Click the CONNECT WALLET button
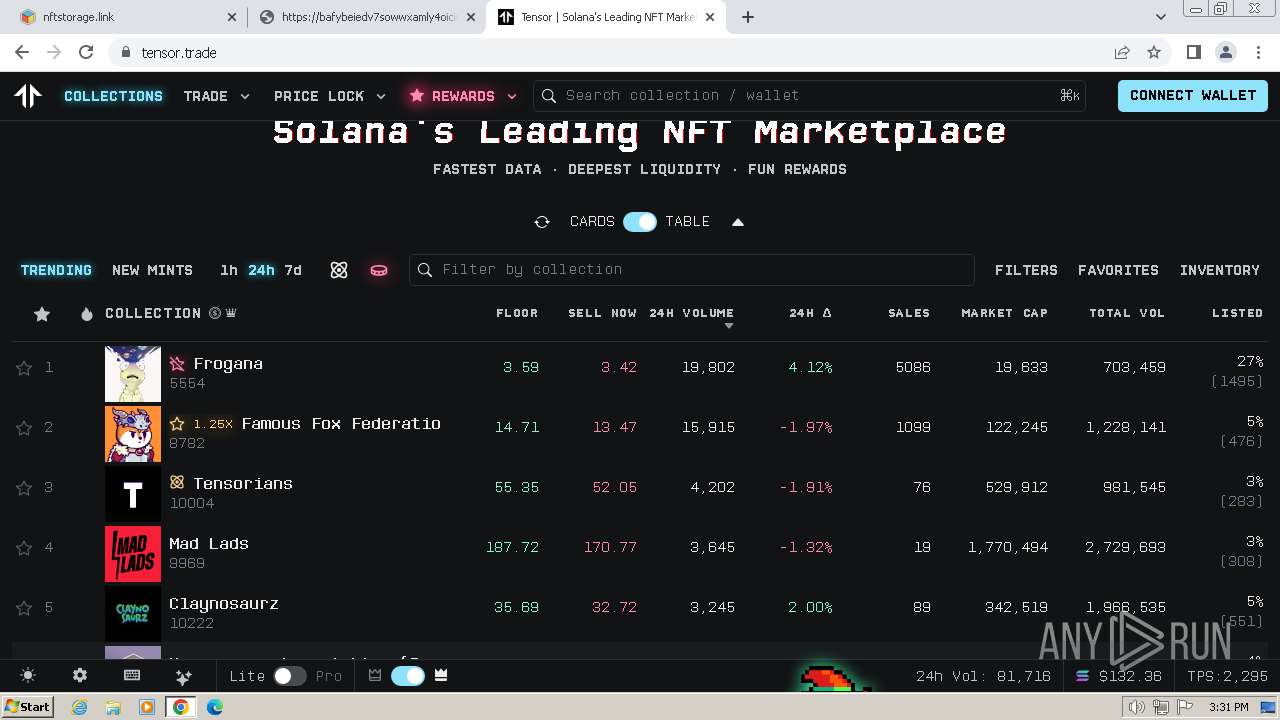Viewport: 1280px width, 720px height. [1193, 96]
